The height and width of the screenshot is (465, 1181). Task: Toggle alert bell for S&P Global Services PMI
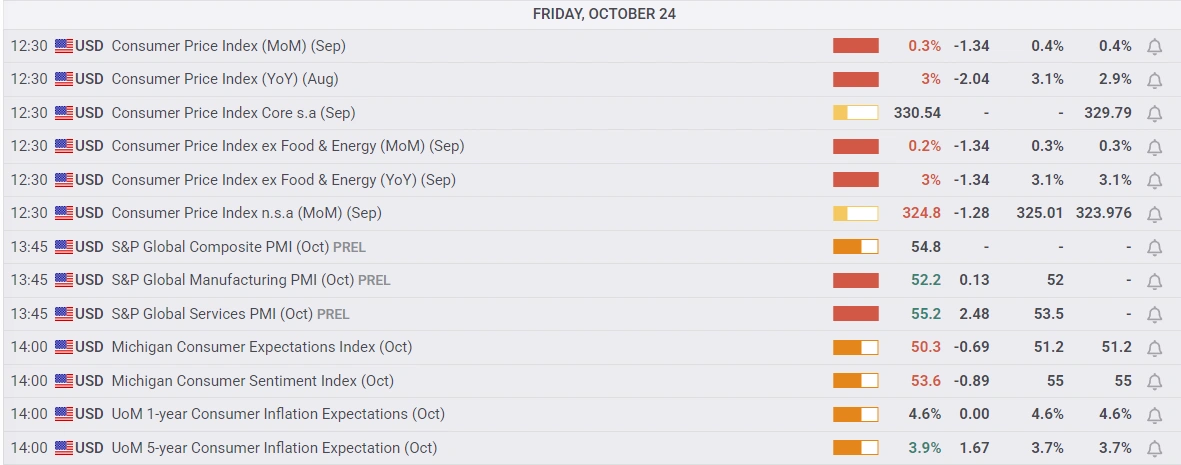(1154, 315)
